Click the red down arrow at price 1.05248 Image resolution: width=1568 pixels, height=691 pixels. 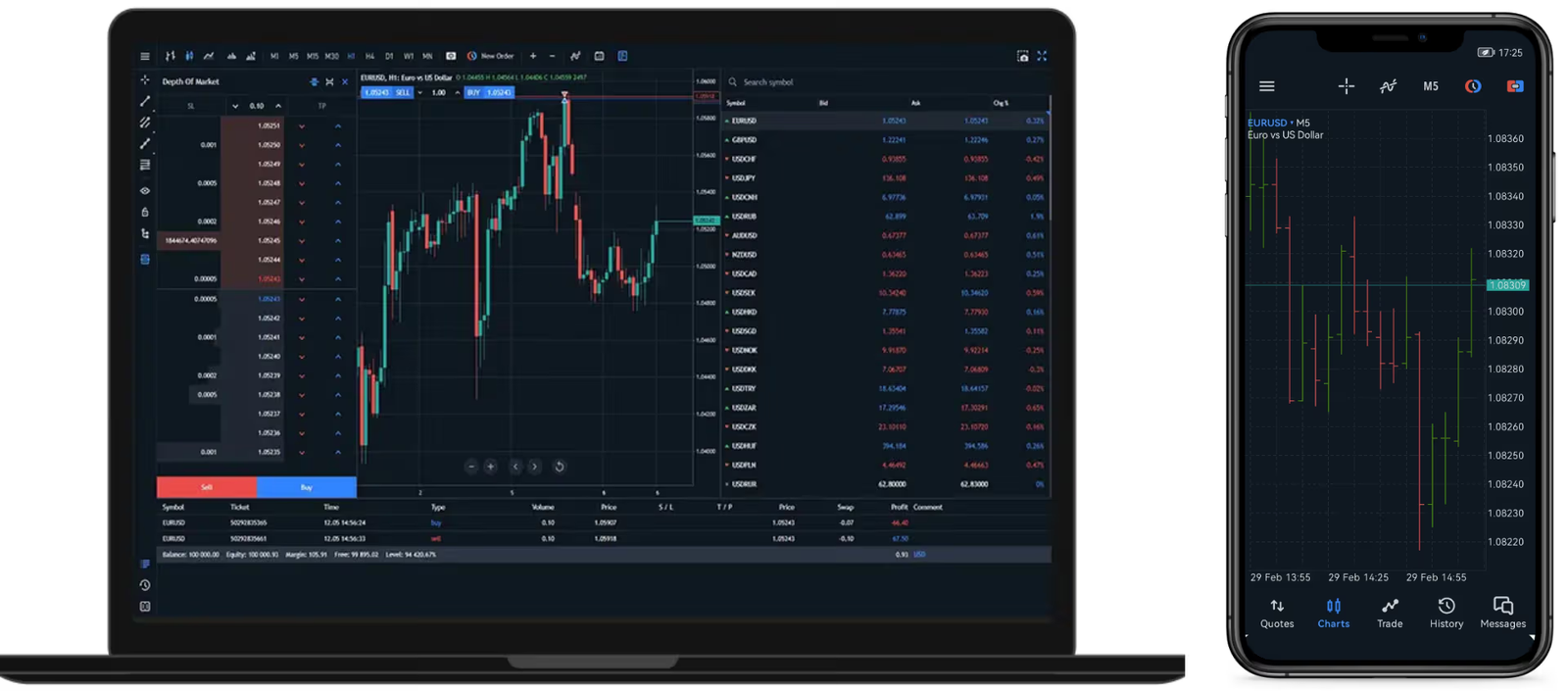pos(302,183)
